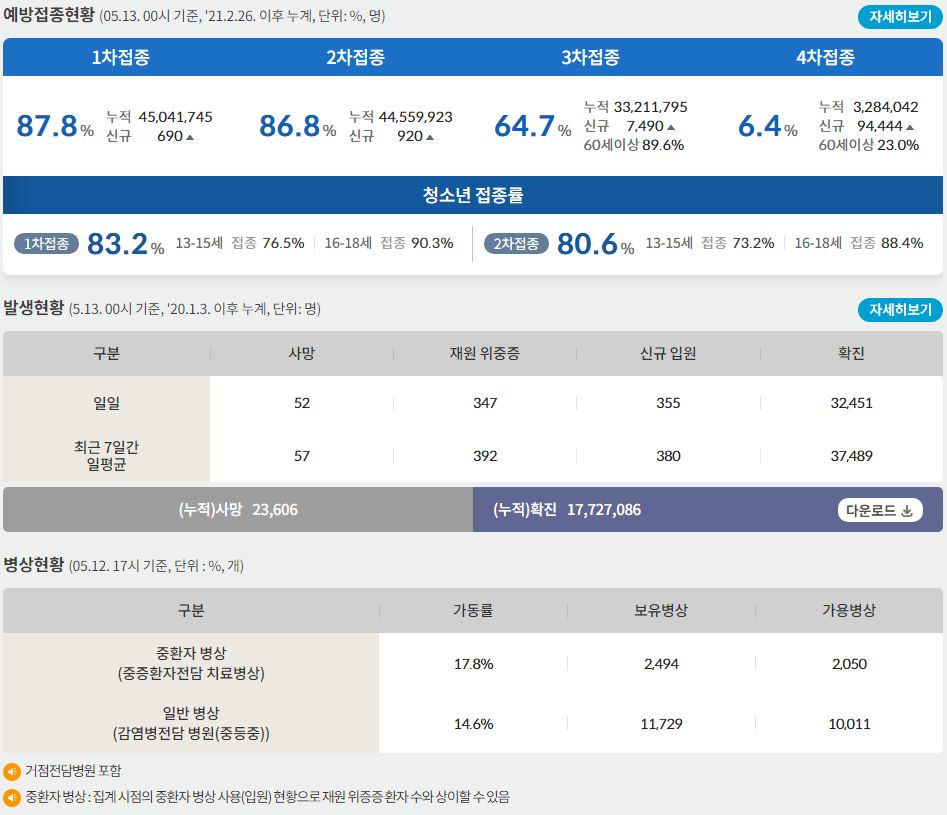This screenshot has width=947, height=815.
Task: Open 자세히보기 for 발생현황 section
Action: (x=900, y=310)
